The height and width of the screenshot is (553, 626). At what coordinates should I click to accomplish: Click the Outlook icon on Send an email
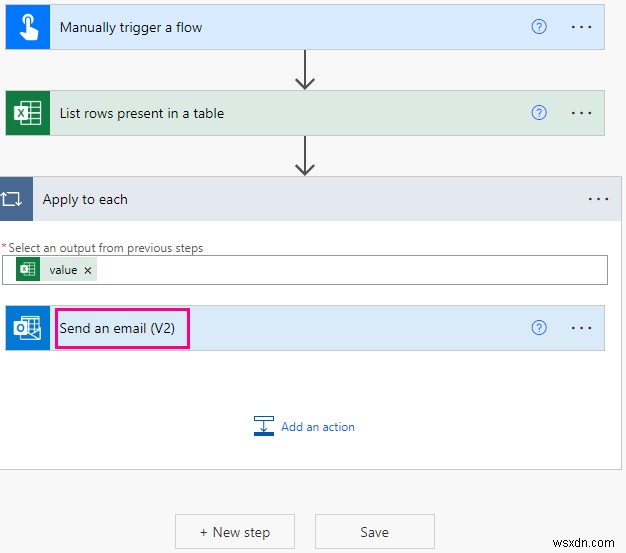(x=28, y=328)
